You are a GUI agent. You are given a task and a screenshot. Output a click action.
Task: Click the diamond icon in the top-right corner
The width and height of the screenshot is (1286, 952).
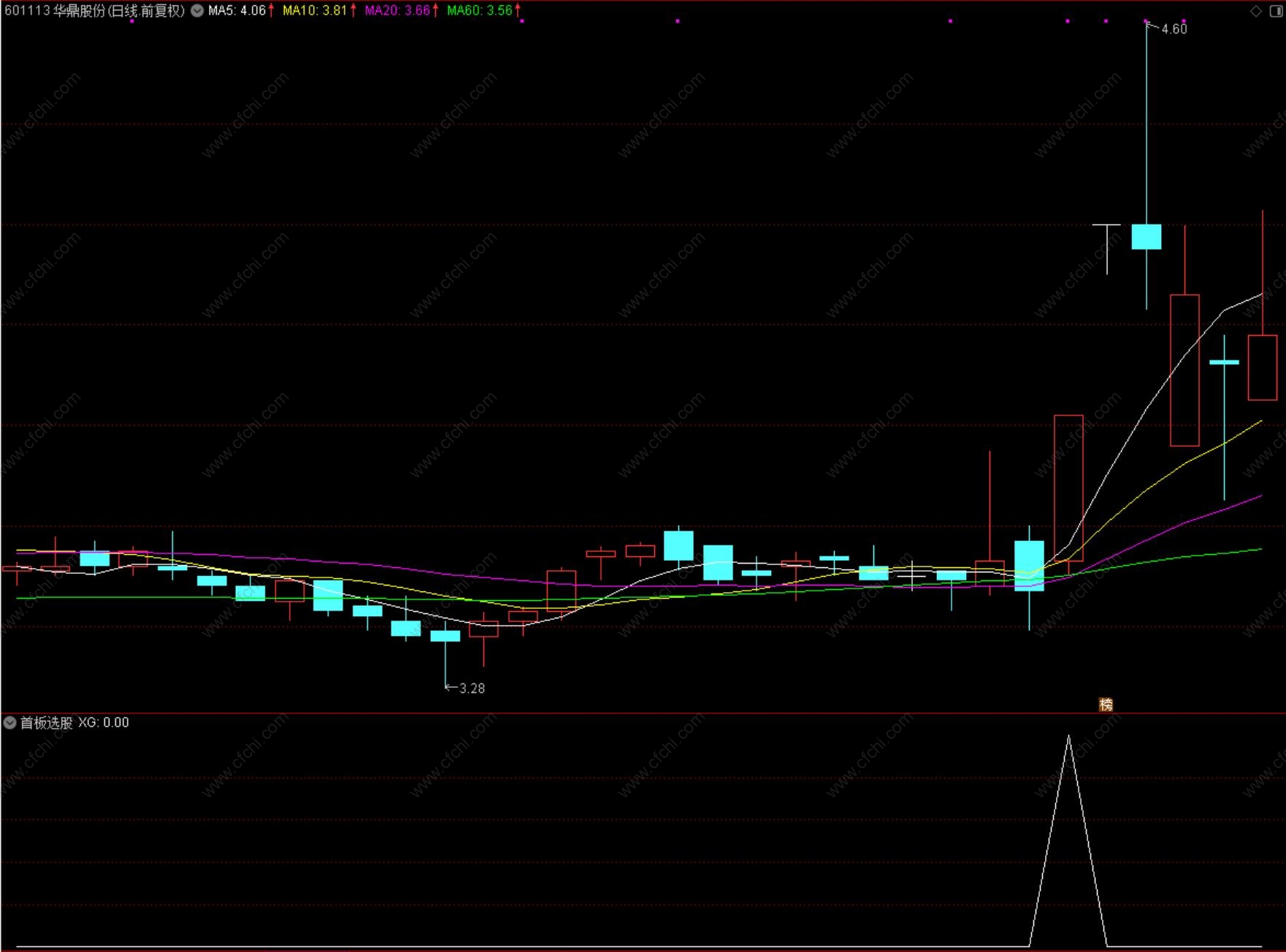1256,11
